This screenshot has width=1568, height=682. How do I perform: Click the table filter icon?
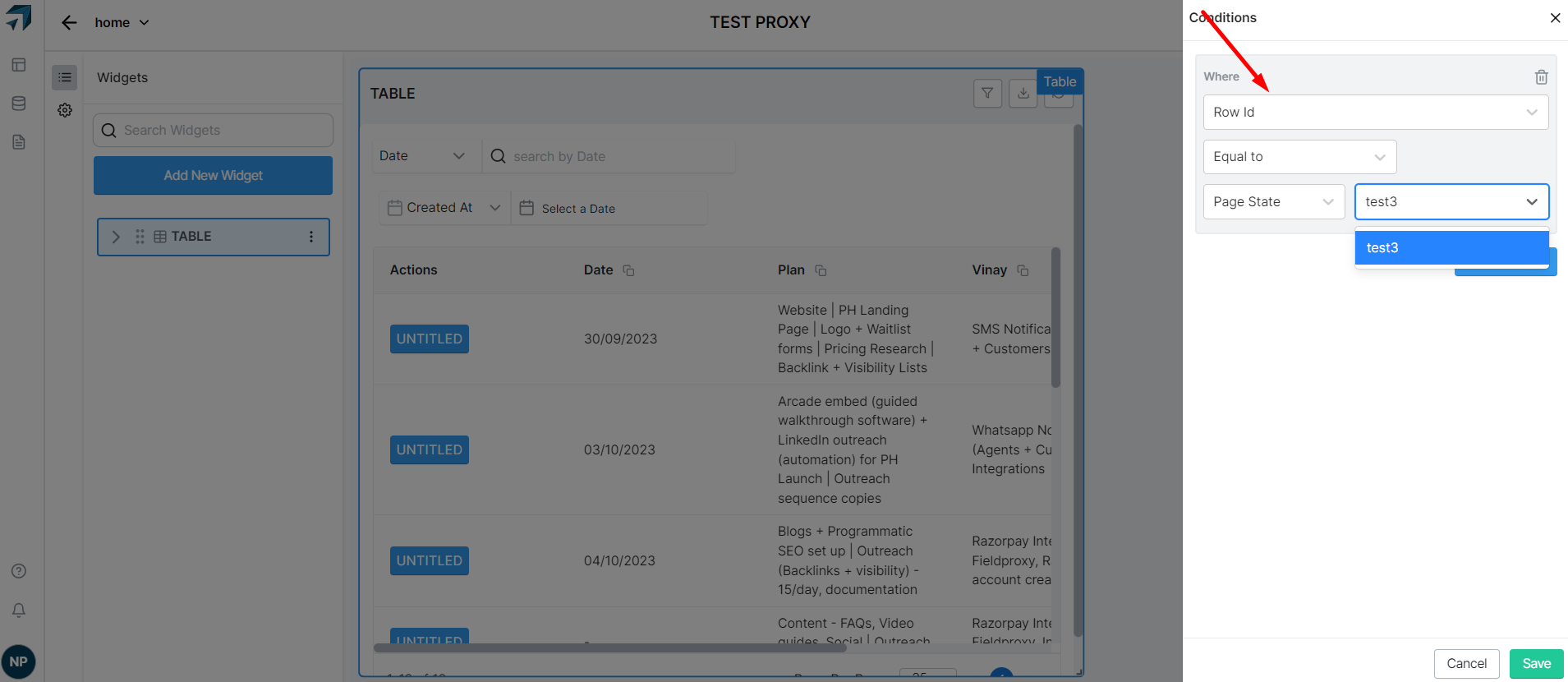click(987, 94)
